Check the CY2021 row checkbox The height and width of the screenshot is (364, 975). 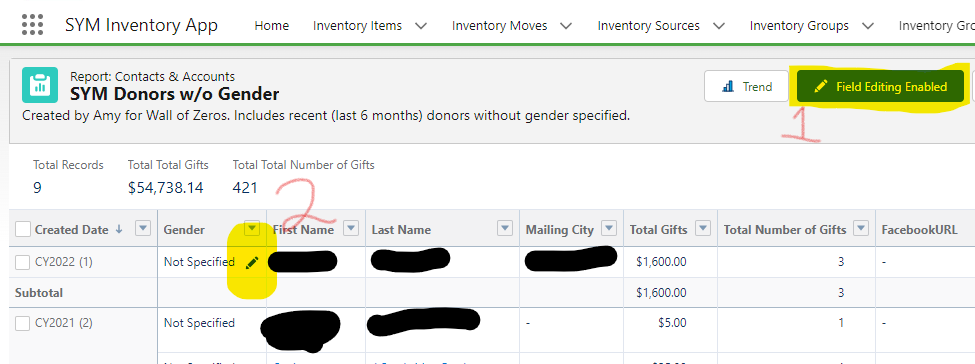coord(22,324)
